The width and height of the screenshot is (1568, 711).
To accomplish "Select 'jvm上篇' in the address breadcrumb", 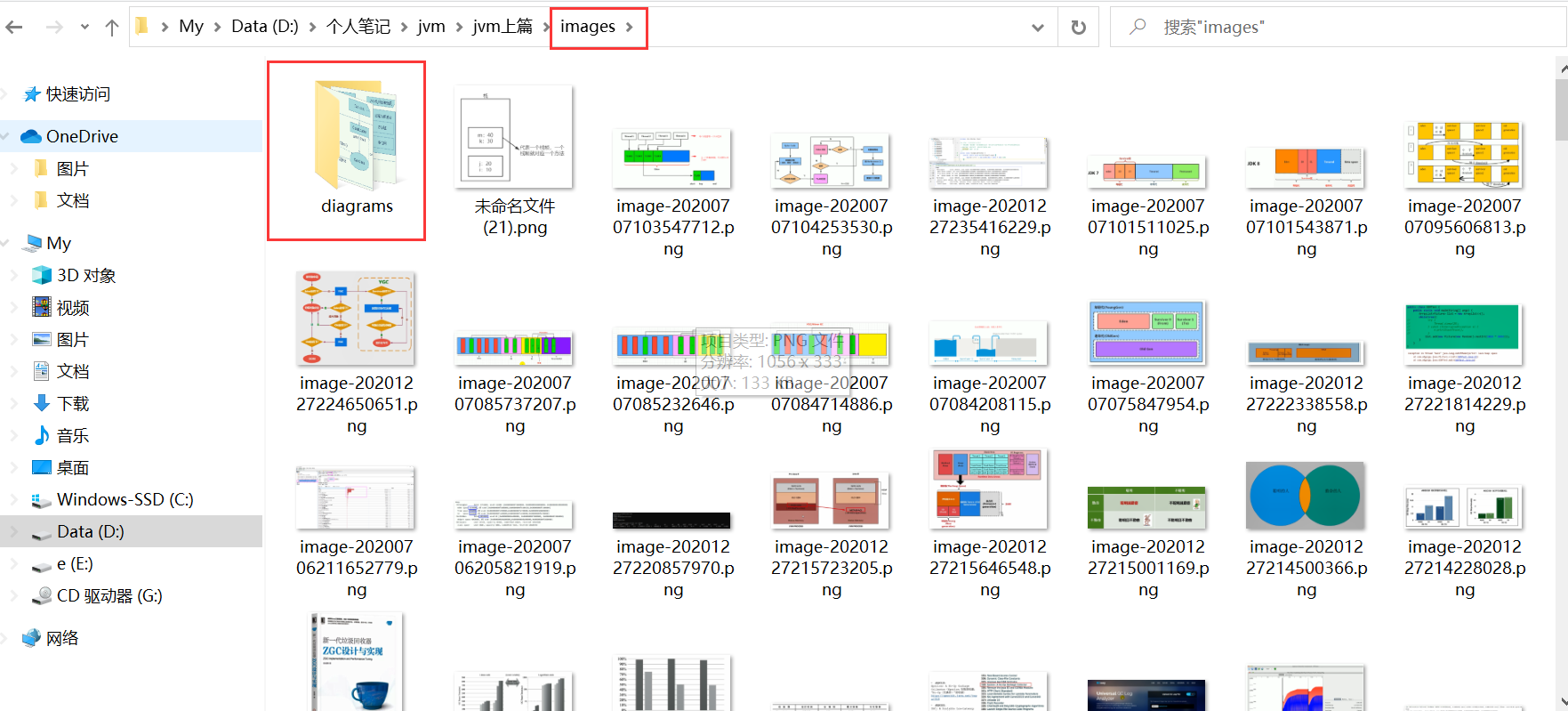I will [x=503, y=27].
